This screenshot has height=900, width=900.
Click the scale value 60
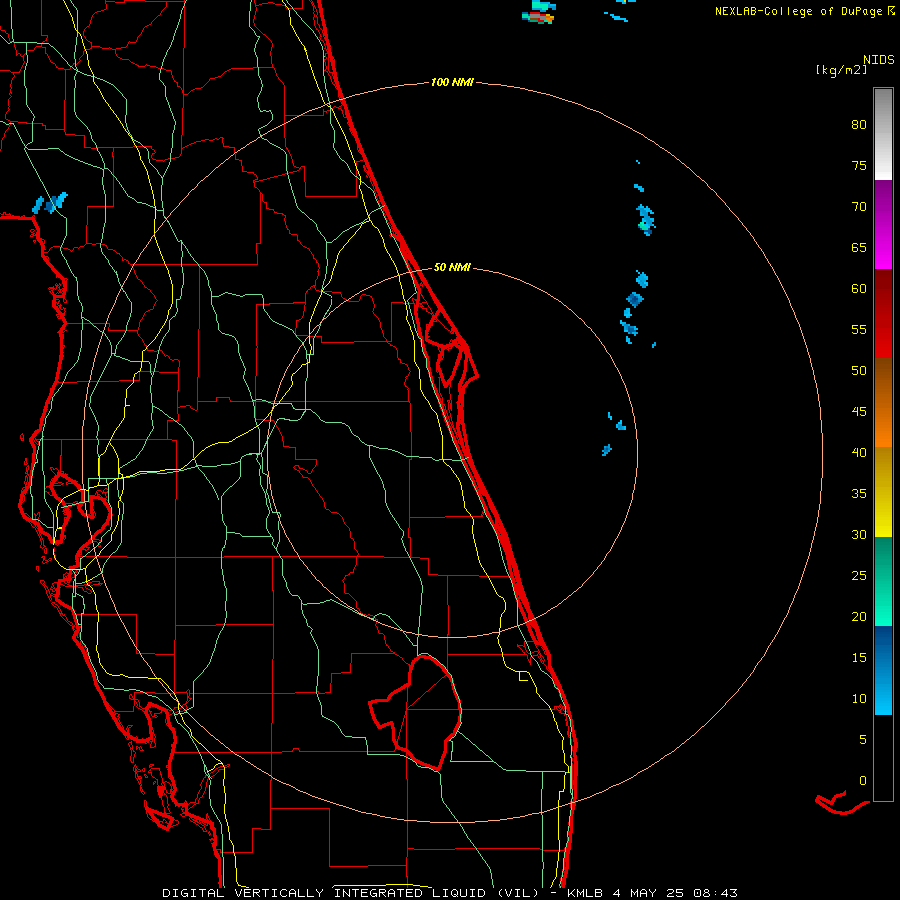[x=859, y=289]
